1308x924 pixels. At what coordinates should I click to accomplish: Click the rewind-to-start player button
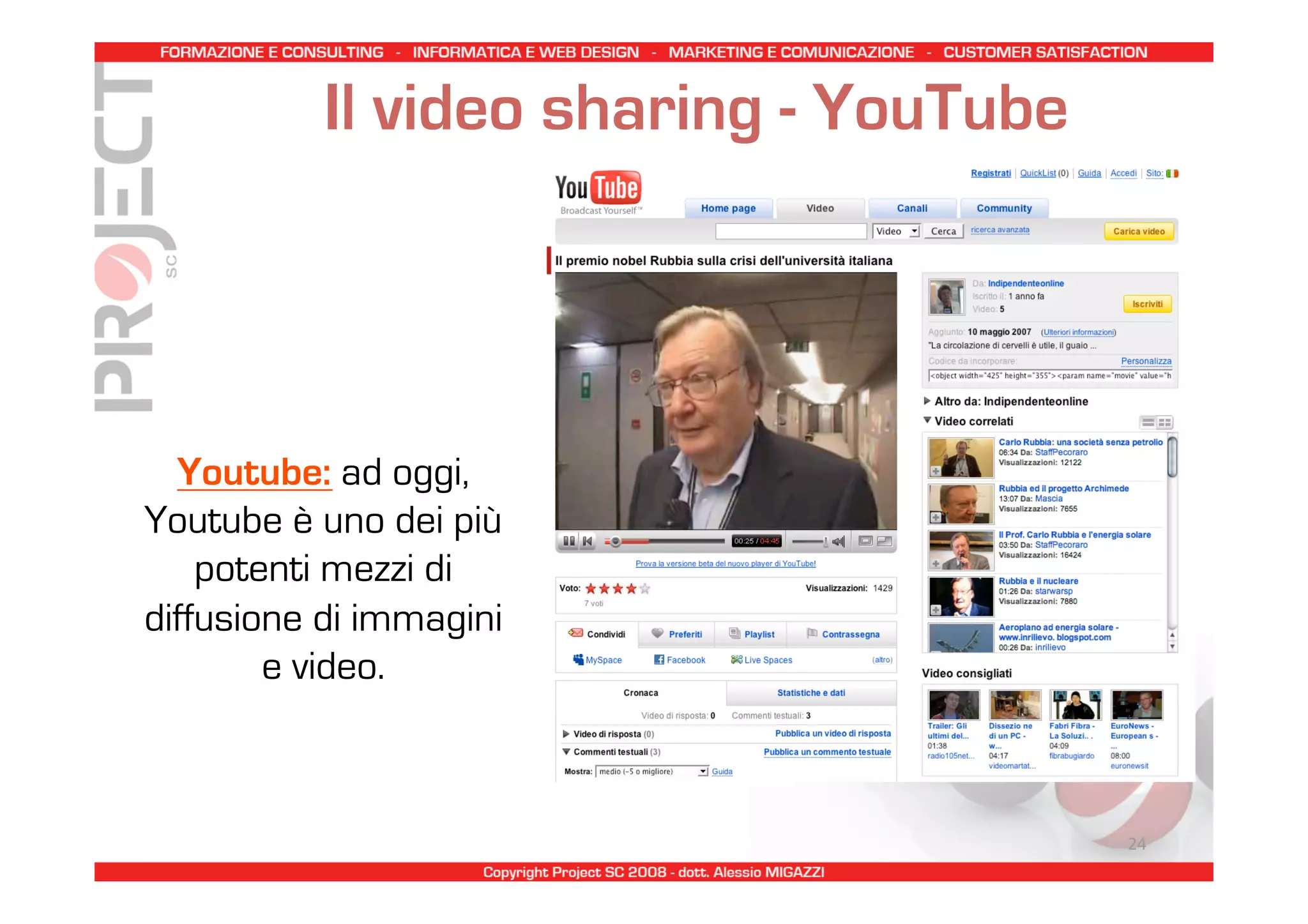(588, 542)
